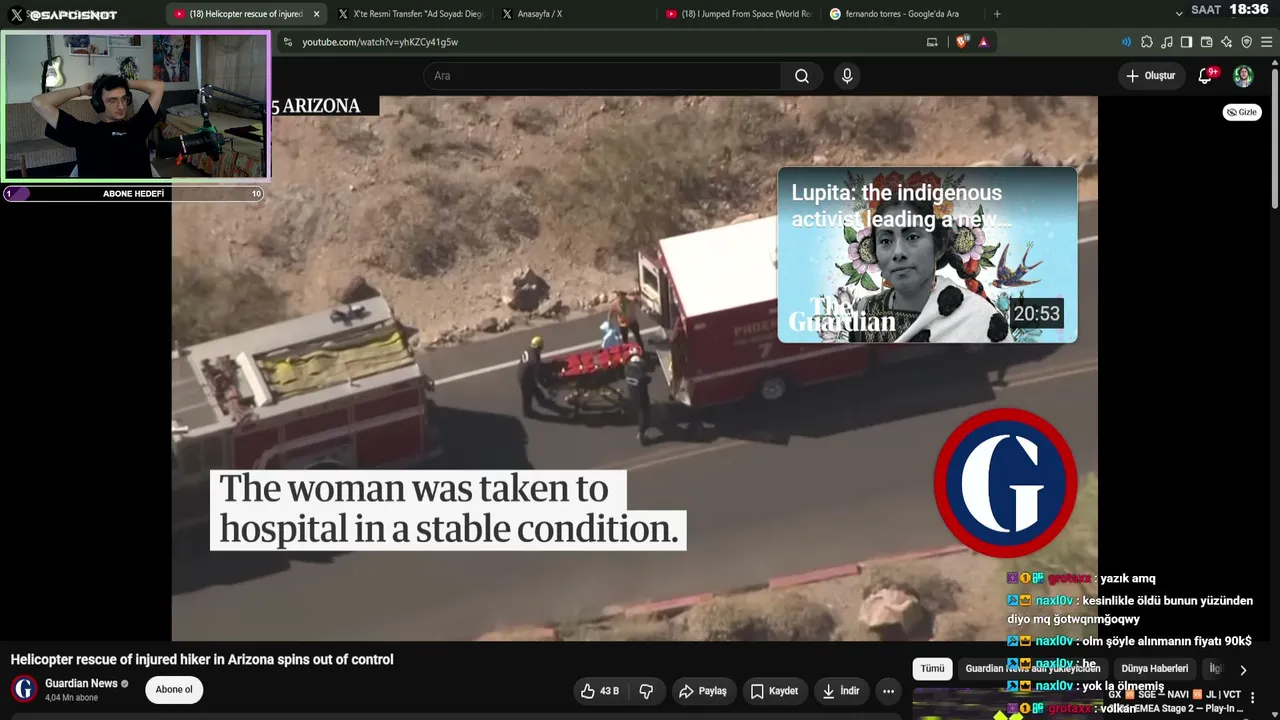1280x720 pixels.
Task: Switch to X'te Resmi Transfer tab
Action: [410, 14]
